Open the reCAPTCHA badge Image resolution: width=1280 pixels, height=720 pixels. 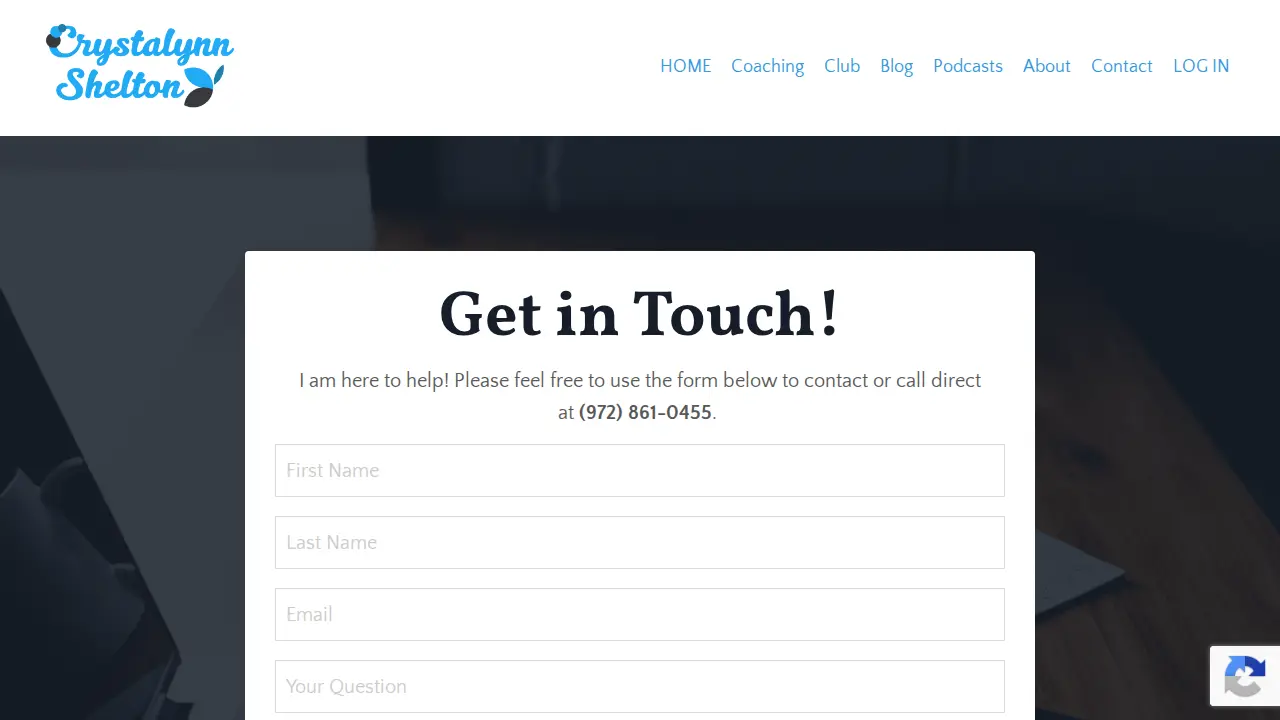coord(1245,676)
